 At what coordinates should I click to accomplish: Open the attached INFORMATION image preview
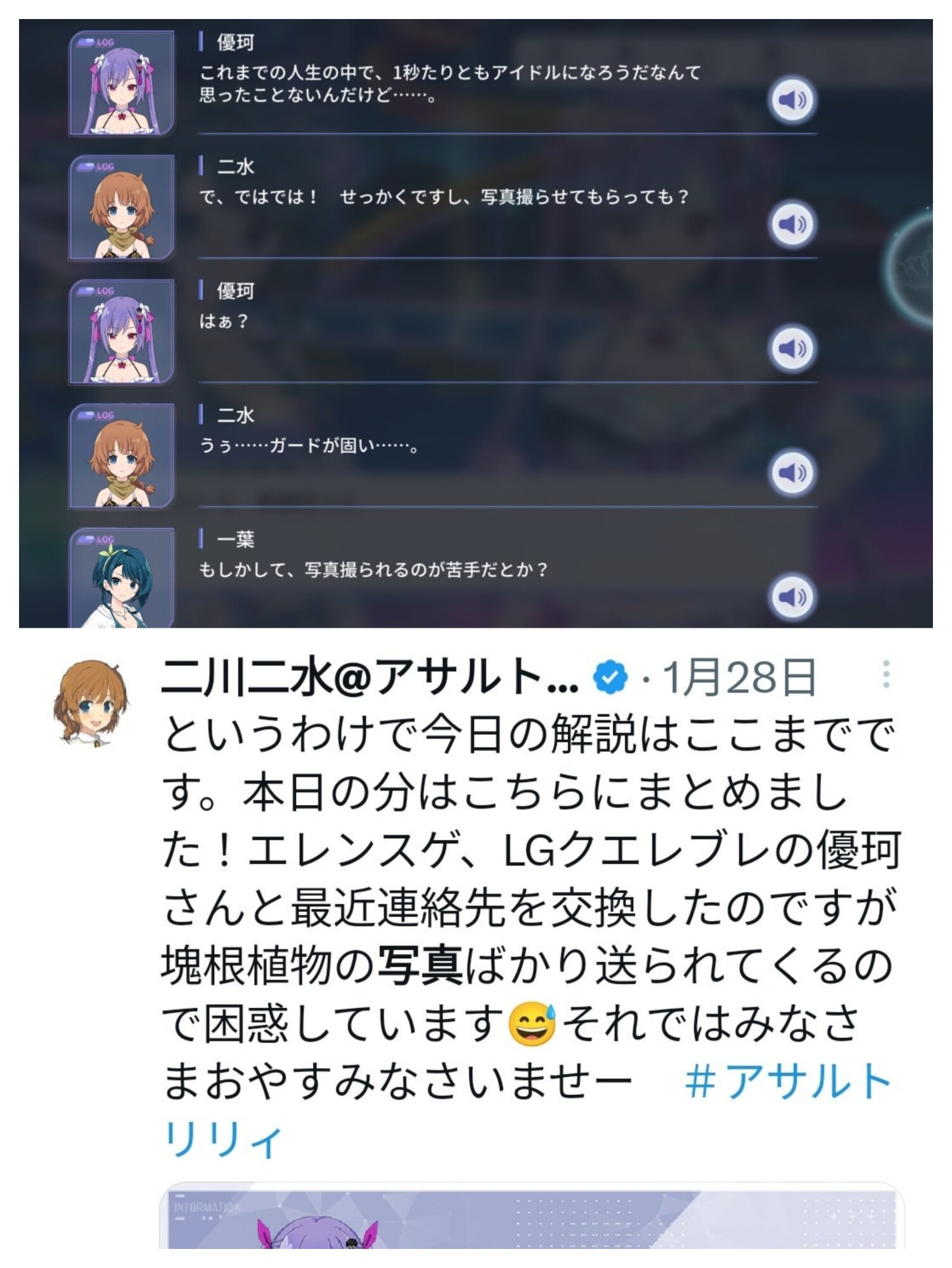point(531,1215)
